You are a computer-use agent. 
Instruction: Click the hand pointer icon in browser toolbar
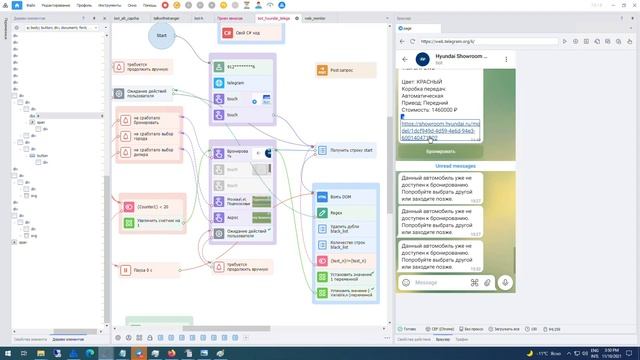[x=629, y=41]
